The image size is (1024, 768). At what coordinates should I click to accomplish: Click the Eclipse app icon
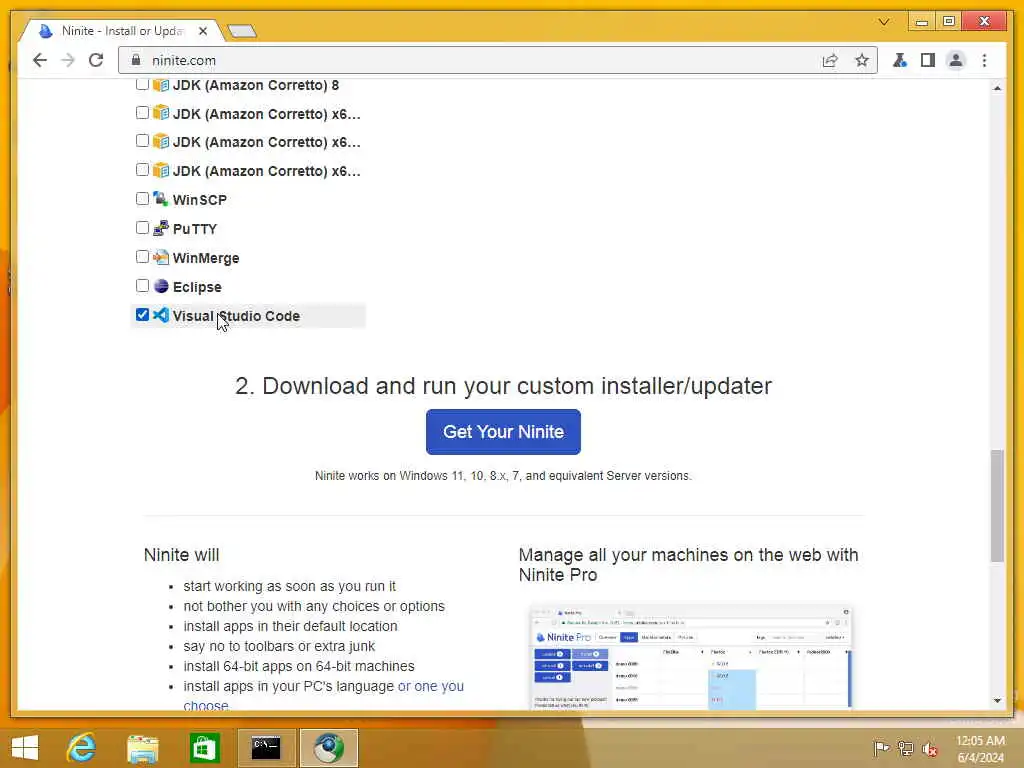tap(161, 286)
